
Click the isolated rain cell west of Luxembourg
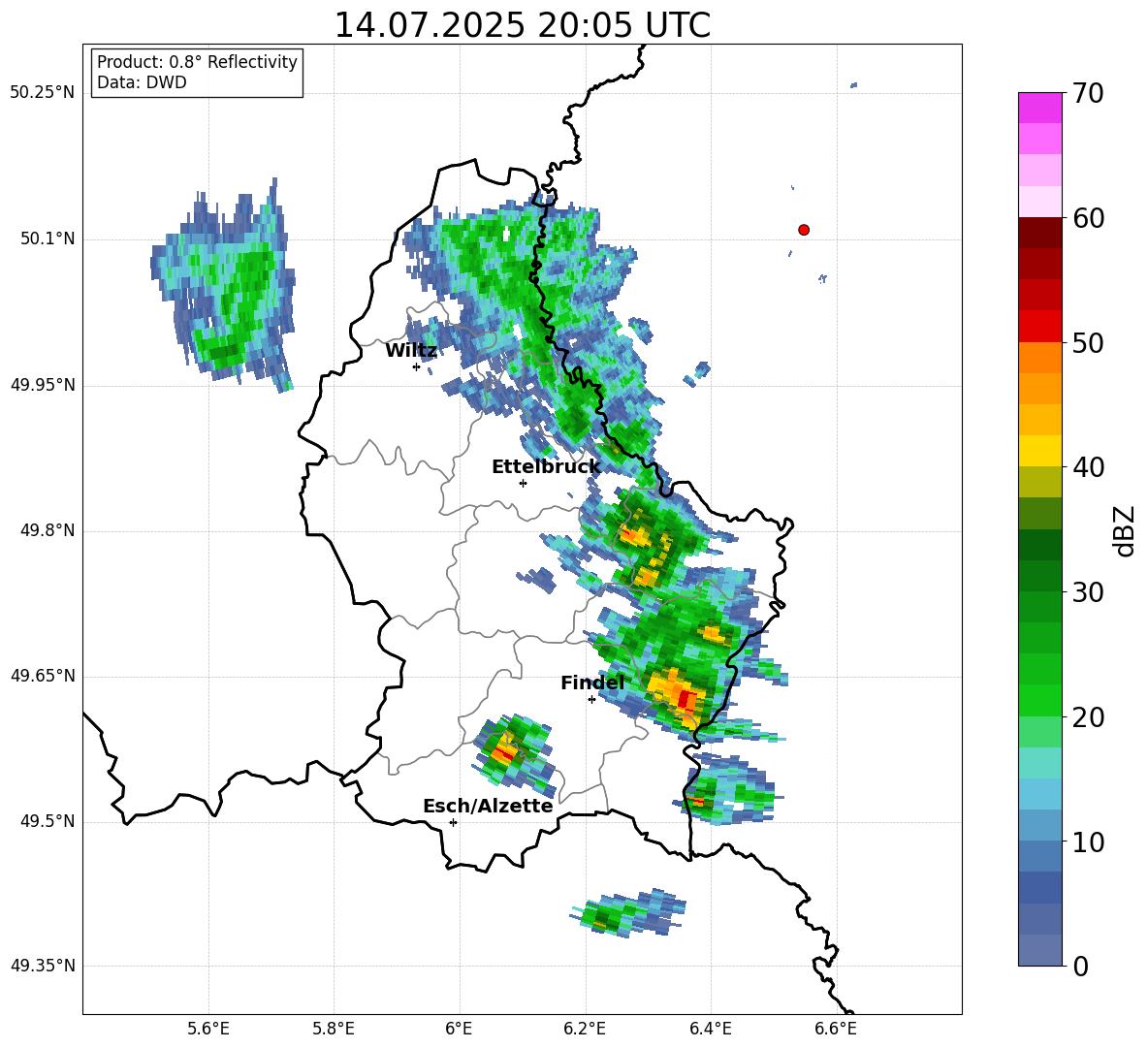click(223, 285)
